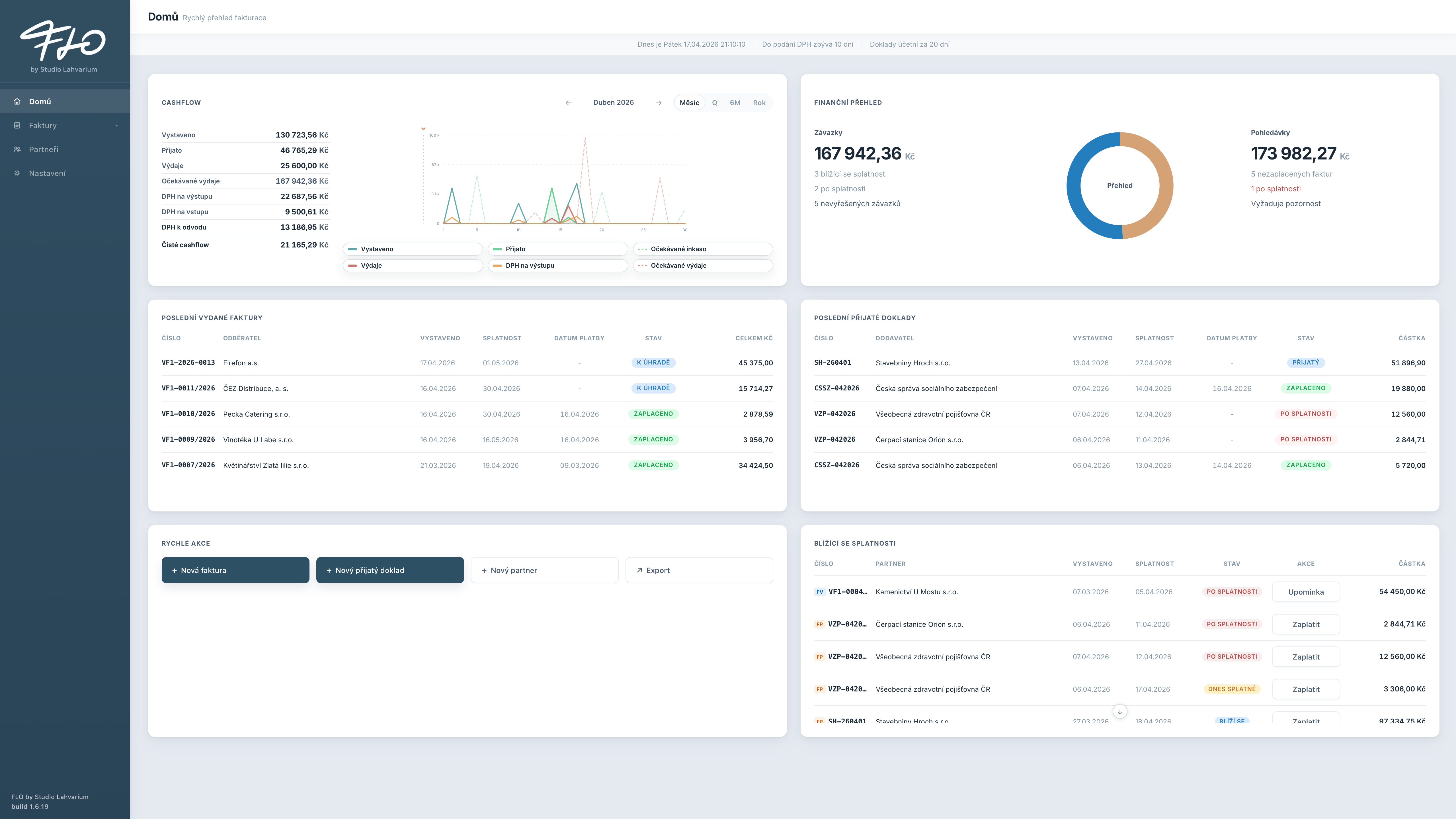Click the Export button
The image size is (1456, 819).
pyautogui.click(x=699, y=570)
